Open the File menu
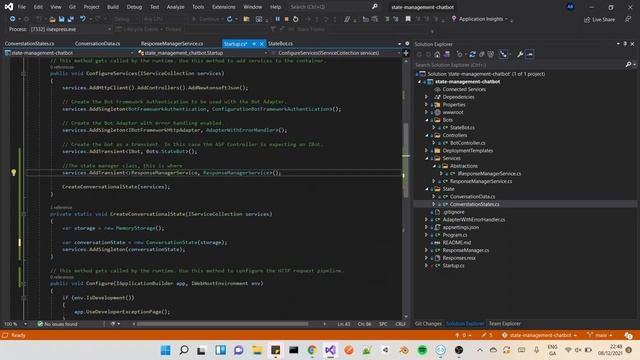The height and width of the screenshot is (360, 640). pos(22,7)
